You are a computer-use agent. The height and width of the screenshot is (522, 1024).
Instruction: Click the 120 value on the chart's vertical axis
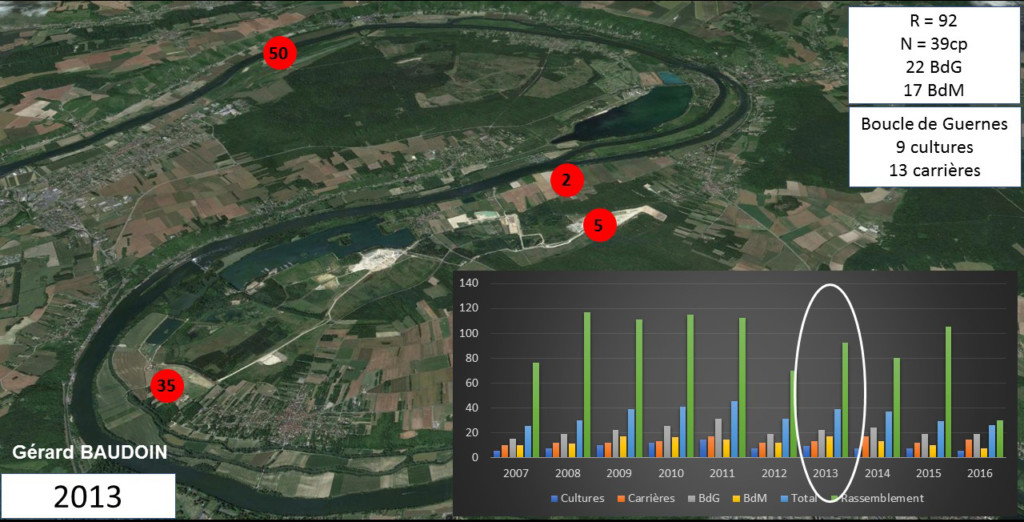coord(469,308)
